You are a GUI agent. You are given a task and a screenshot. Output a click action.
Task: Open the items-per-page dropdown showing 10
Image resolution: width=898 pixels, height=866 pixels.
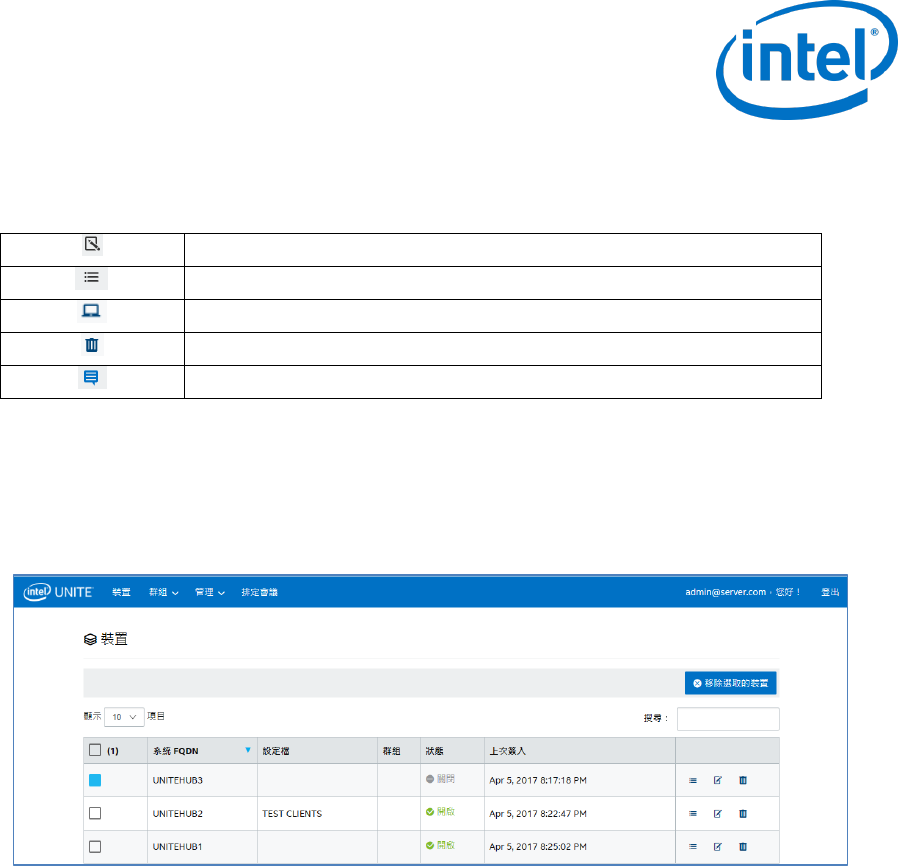tap(124, 717)
